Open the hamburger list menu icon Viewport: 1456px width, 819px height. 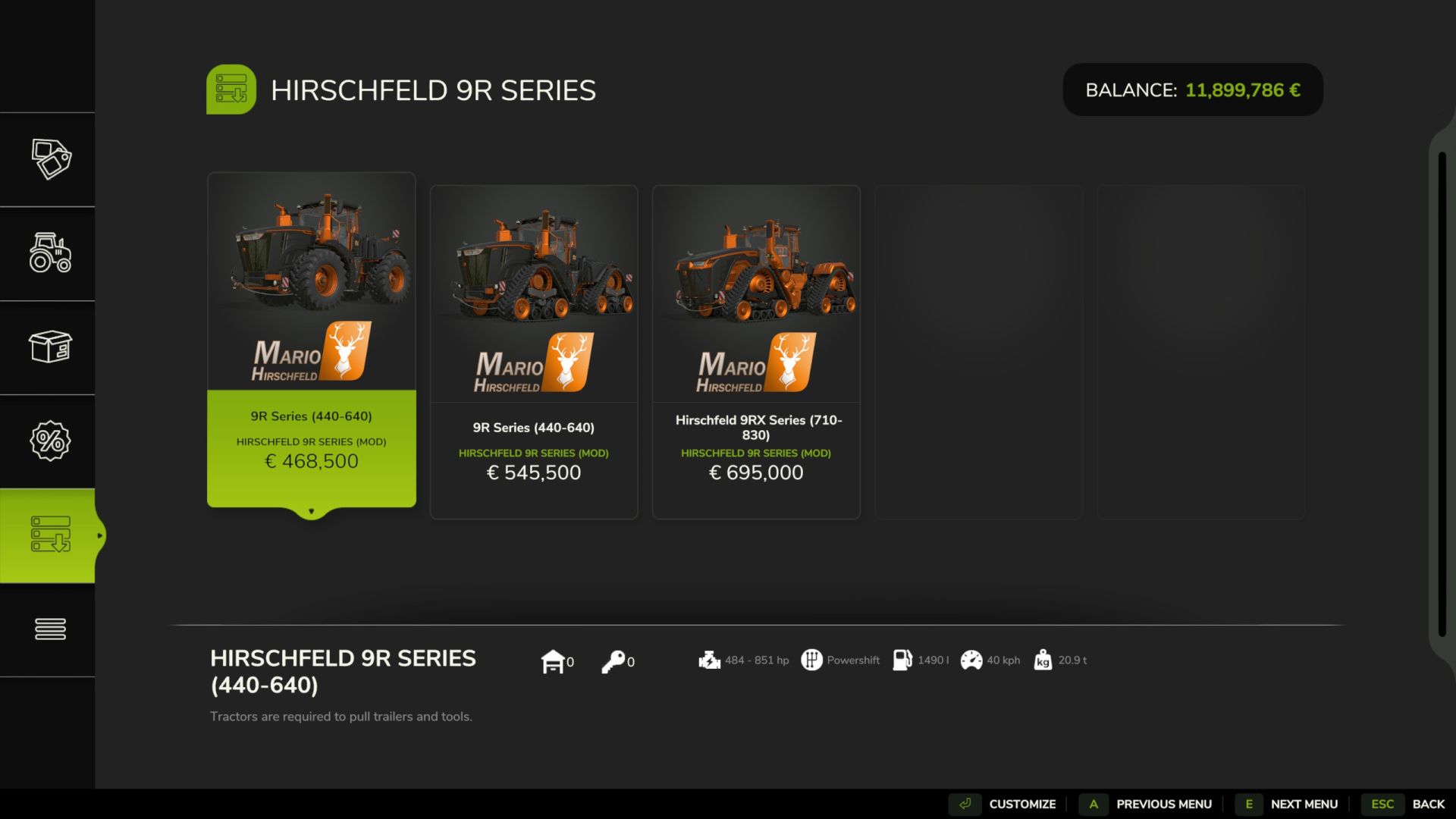(50, 629)
